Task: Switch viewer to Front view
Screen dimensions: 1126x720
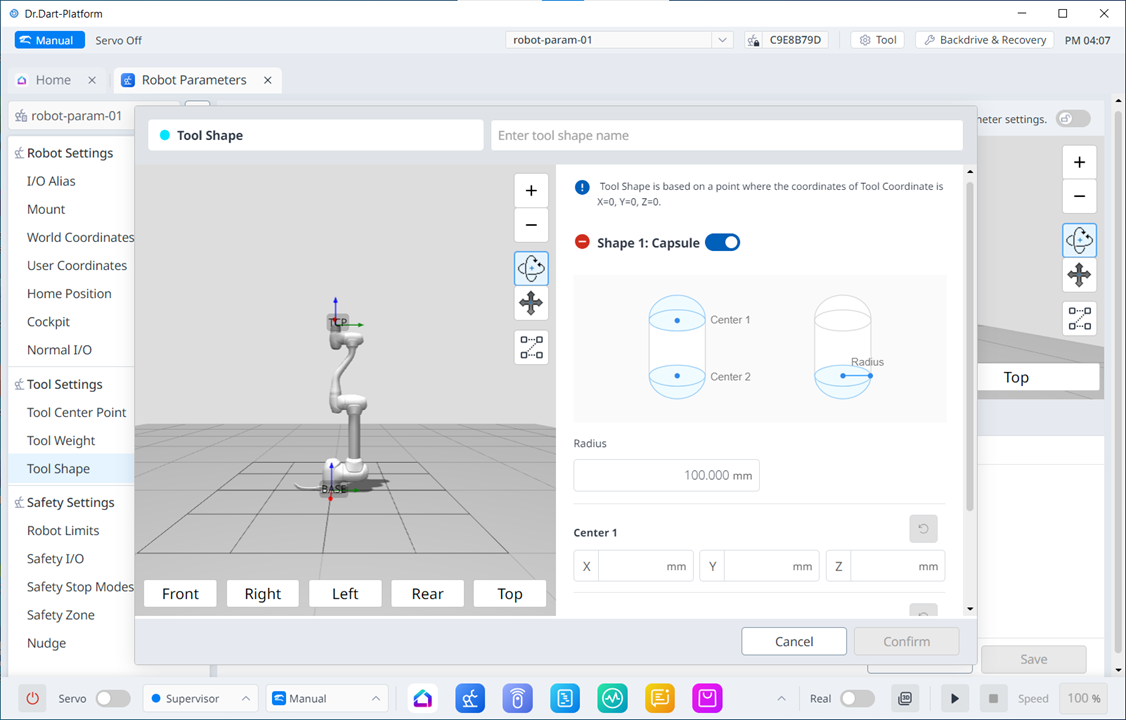Action: (x=181, y=593)
